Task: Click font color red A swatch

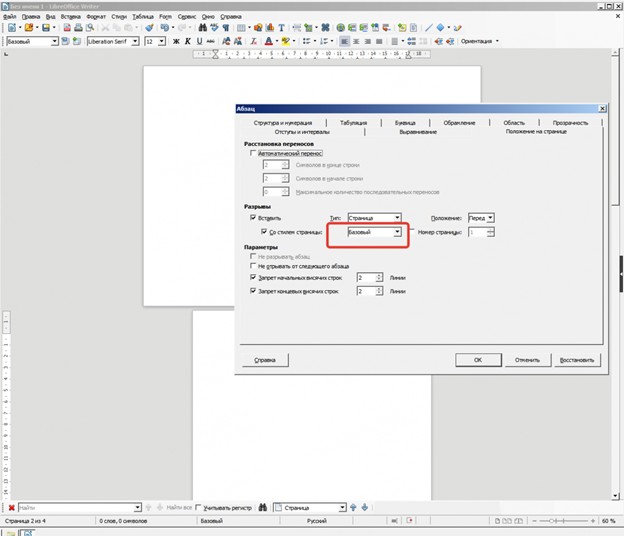Action: 269,41
